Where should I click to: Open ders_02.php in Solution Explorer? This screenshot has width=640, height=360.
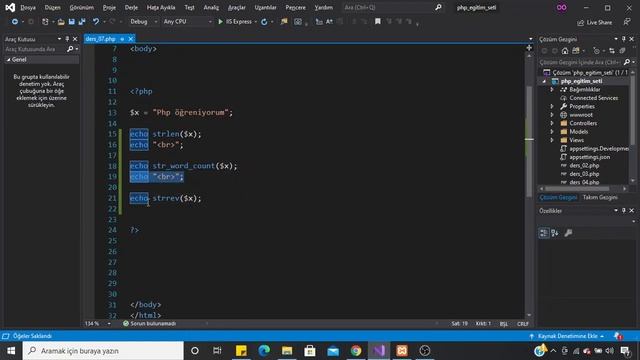pyautogui.click(x=584, y=165)
